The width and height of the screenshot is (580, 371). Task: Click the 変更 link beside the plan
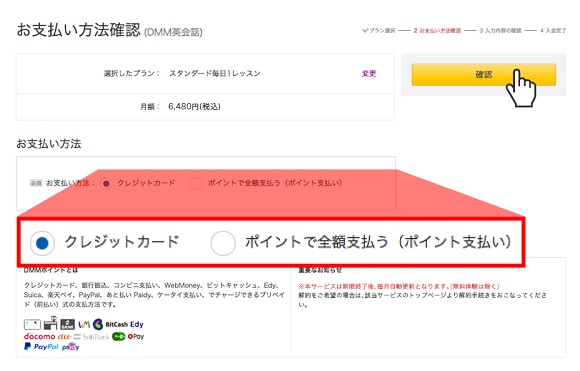click(x=369, y=73)
